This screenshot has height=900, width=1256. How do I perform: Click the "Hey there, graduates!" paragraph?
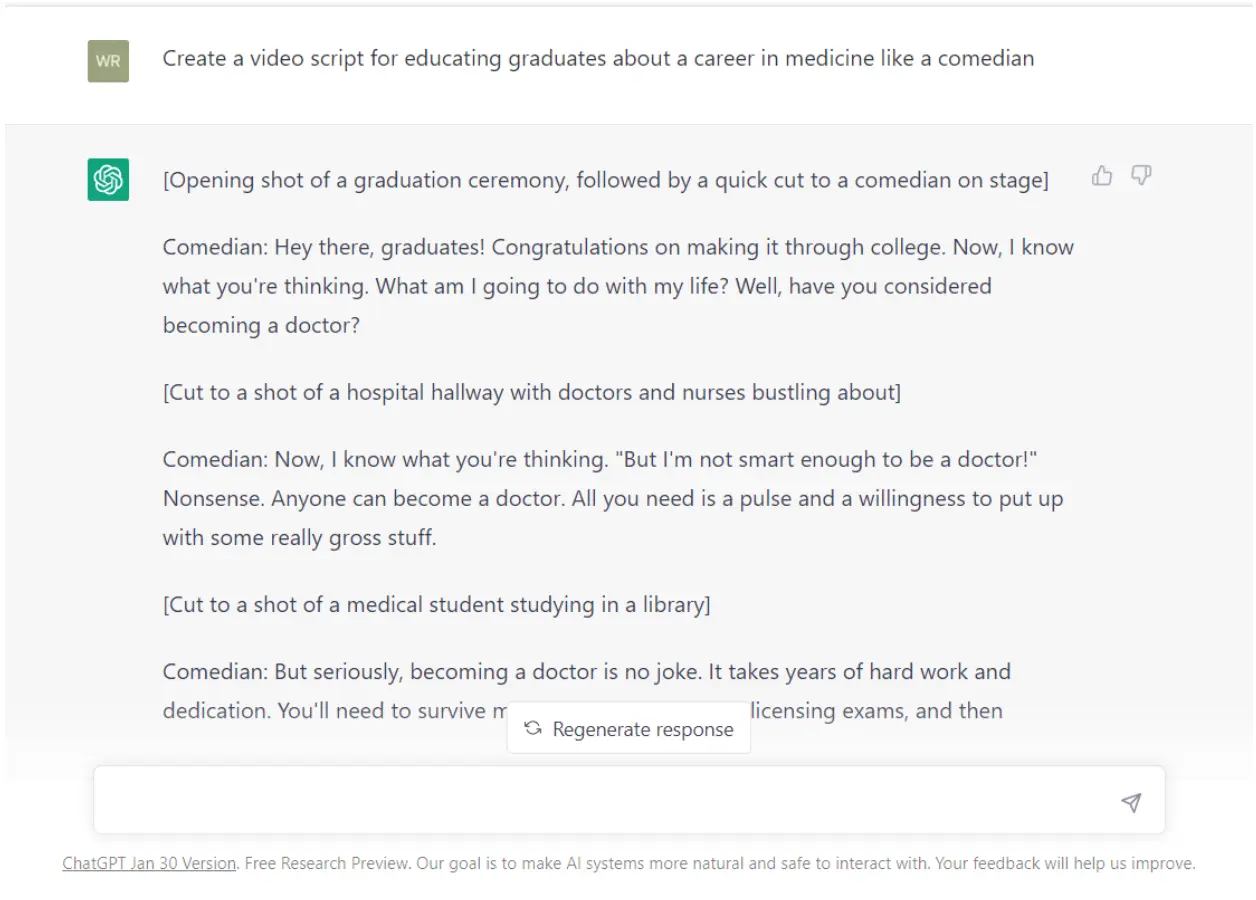(618, 247)
